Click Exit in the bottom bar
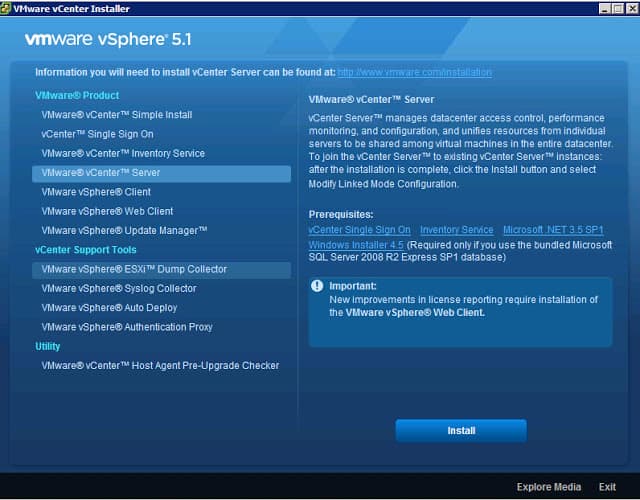The image size is (640, 500). (607, 487)
